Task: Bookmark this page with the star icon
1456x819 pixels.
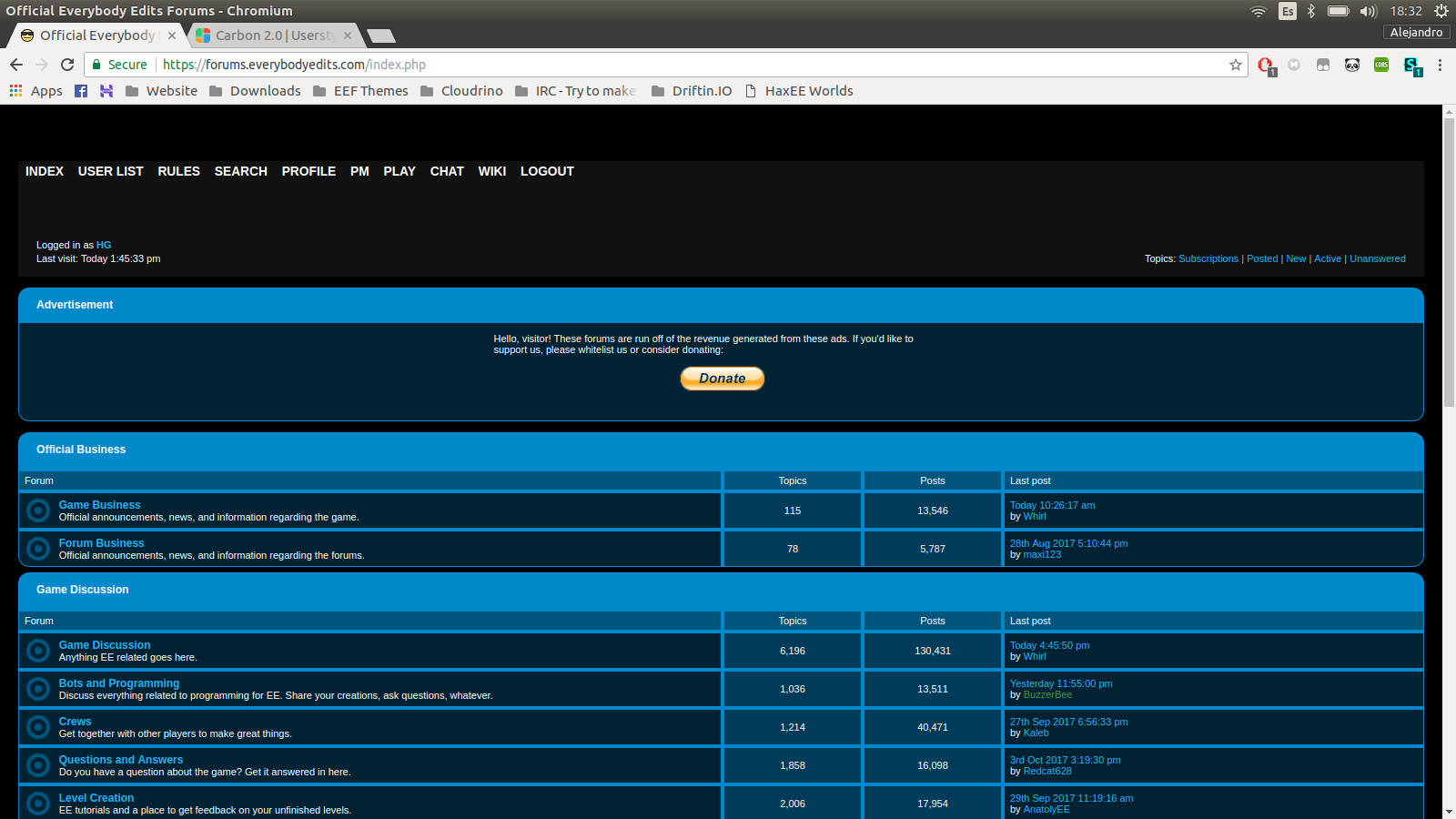Action: 1236,65
